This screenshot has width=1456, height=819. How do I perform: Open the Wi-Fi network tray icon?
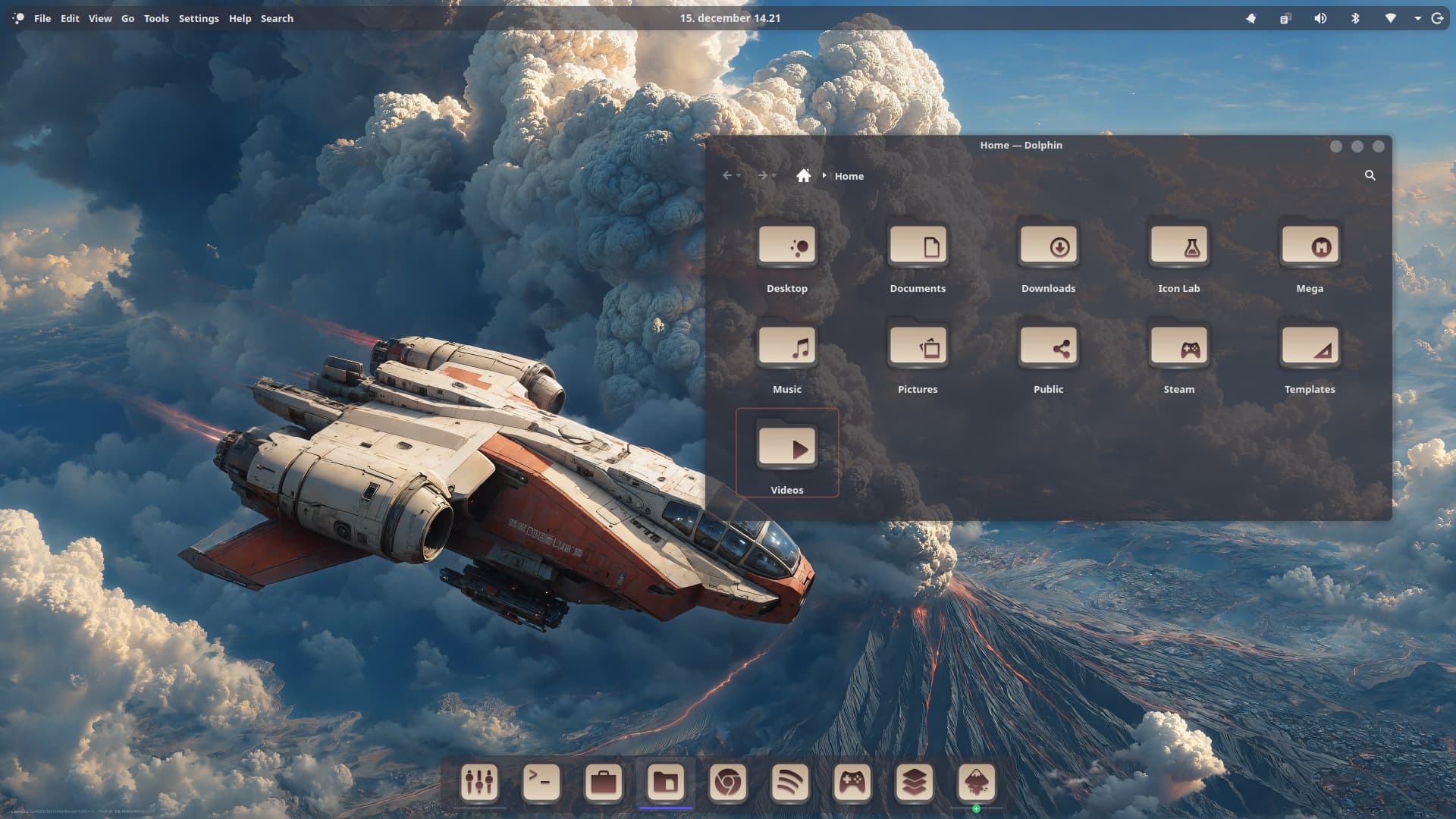pyautogui.click(x=1390, y=18)
